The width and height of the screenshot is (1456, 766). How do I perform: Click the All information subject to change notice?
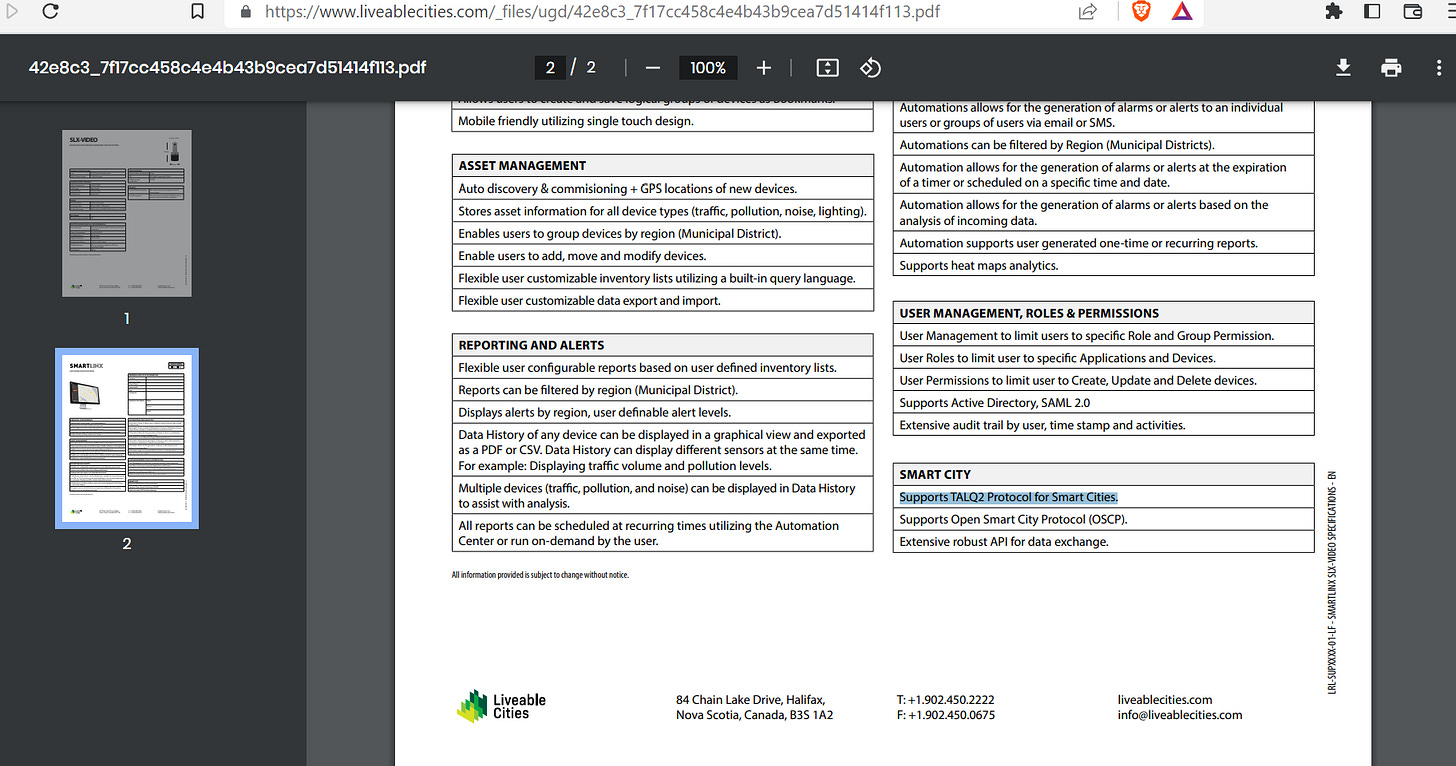[540, 575]
